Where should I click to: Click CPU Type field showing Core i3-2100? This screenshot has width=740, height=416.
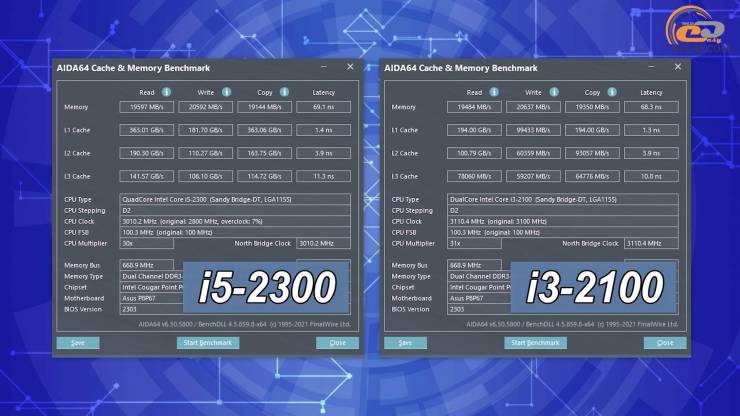pos(563,199)
